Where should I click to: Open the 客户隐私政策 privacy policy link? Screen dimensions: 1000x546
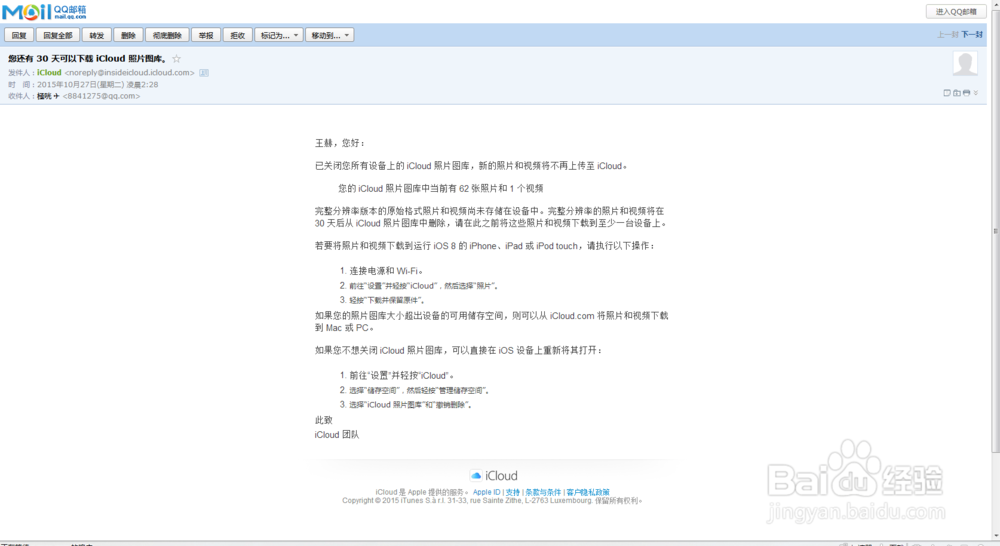tap(588, 492)
